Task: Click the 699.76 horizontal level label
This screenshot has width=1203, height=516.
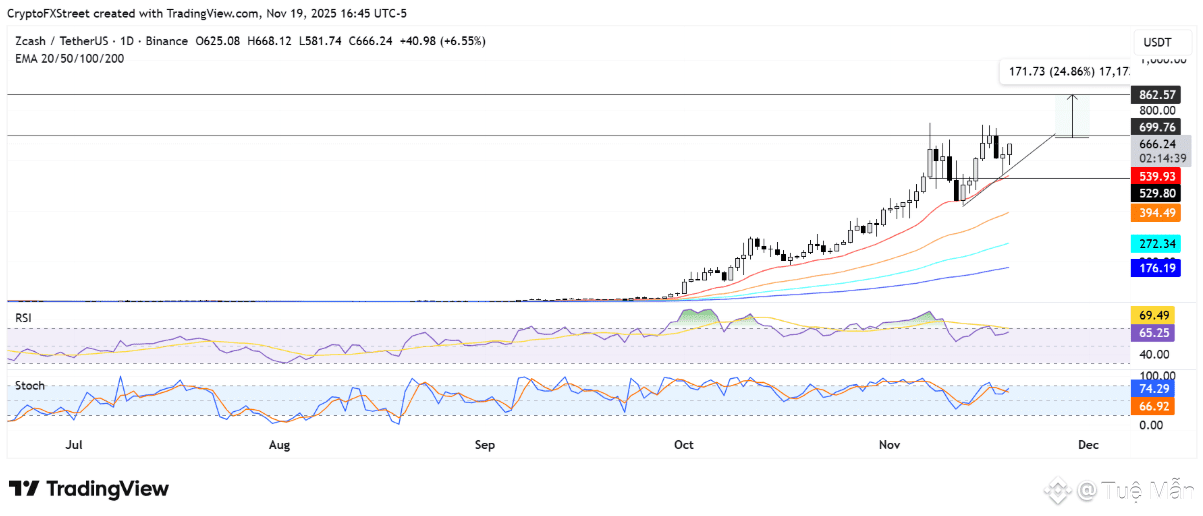Action: point(1158,126)
